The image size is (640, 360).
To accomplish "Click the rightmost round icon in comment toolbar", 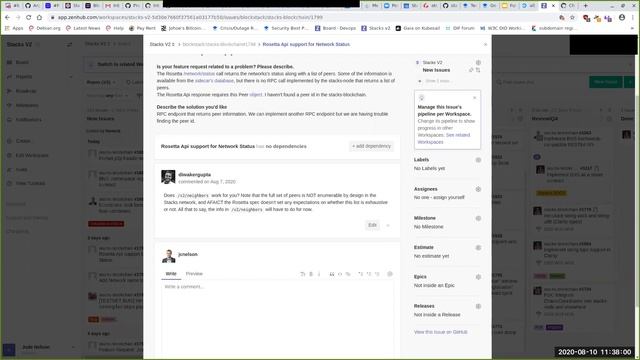I will [x=390, y=274].
